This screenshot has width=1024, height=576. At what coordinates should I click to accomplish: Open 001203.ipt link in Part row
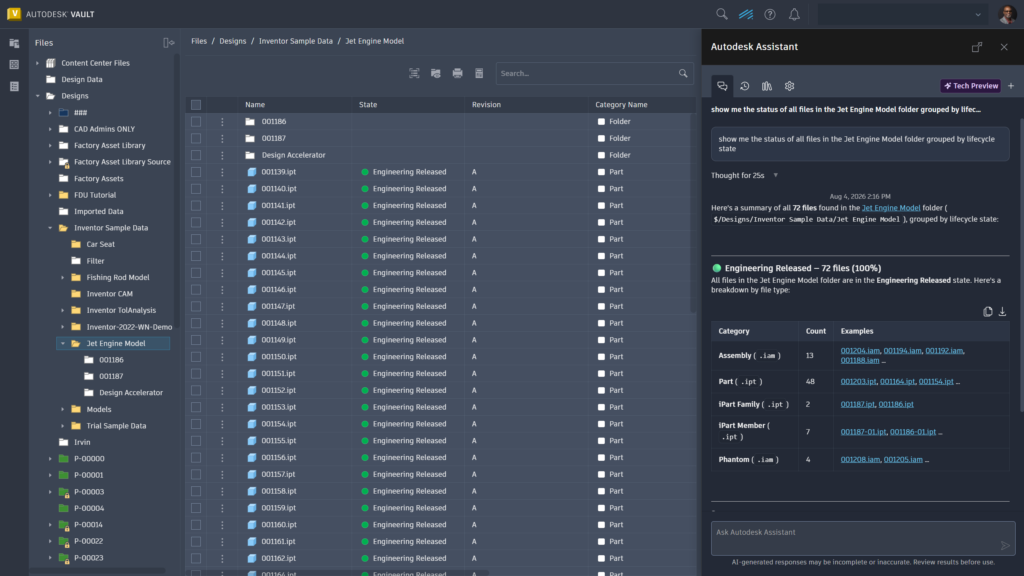[x=858, y=381]
